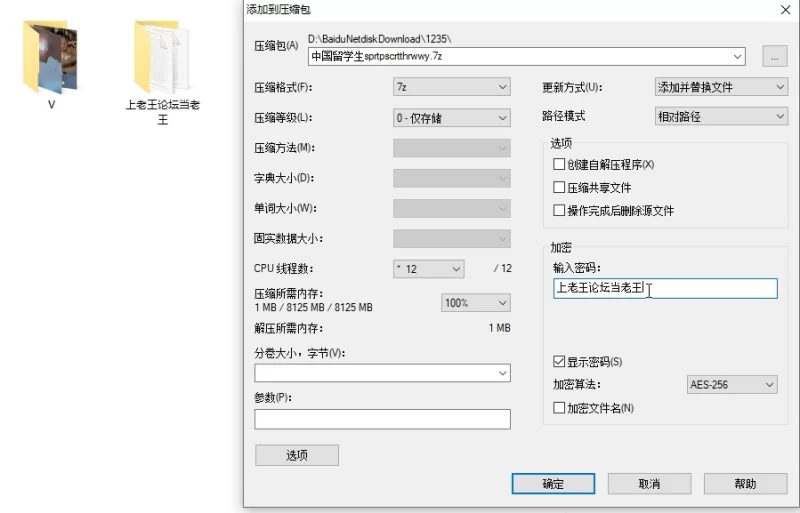The height and width of the screenshot is (513, 800).
Task: Enable the 加密文件名 checkbox
Action: coord(559,407)
